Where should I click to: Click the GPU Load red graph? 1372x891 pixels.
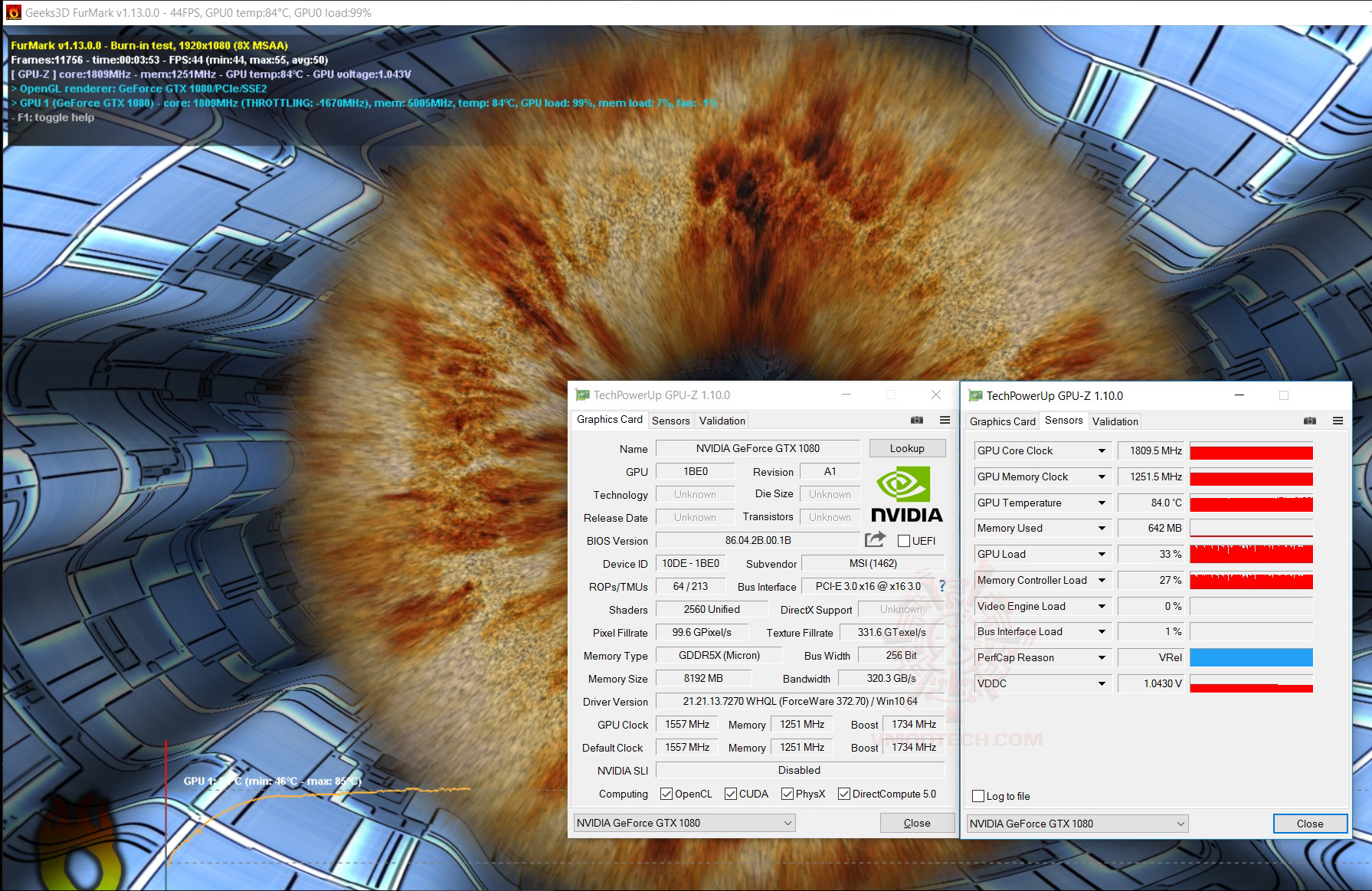tap(1251, 555)
